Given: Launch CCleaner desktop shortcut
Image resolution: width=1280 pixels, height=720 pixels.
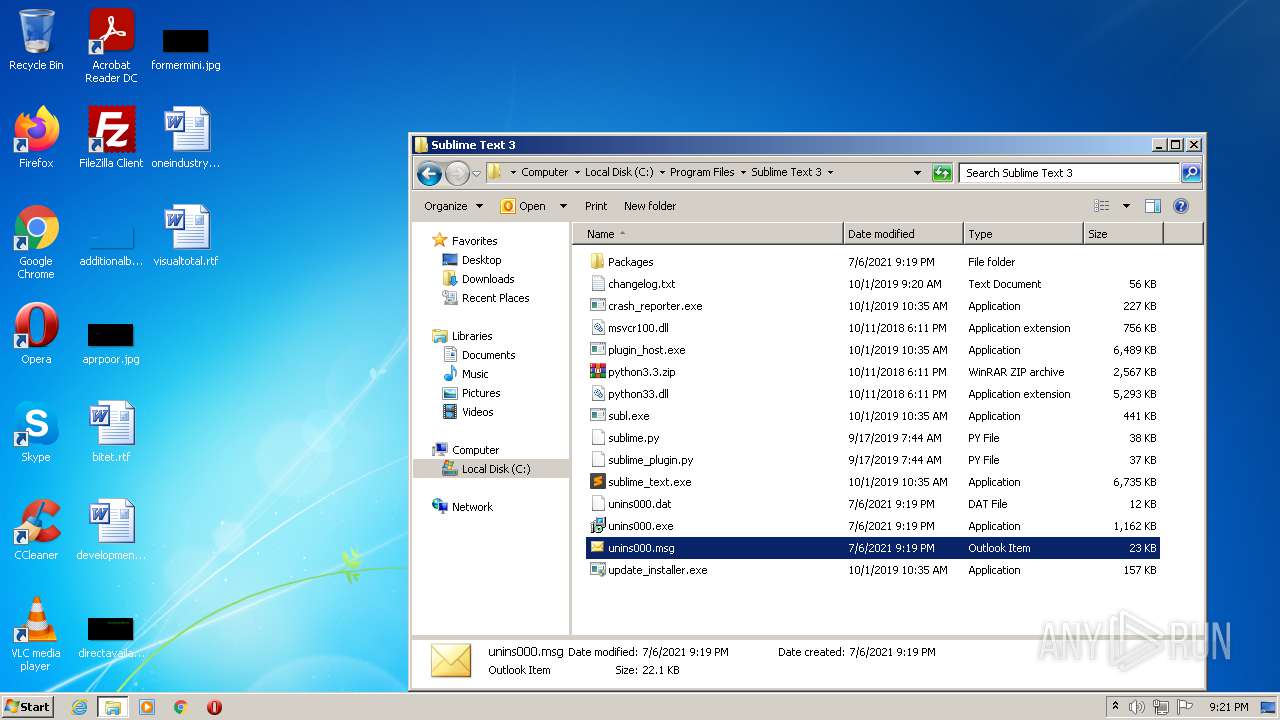Looking at the screenshot, I should coord(36,530).
